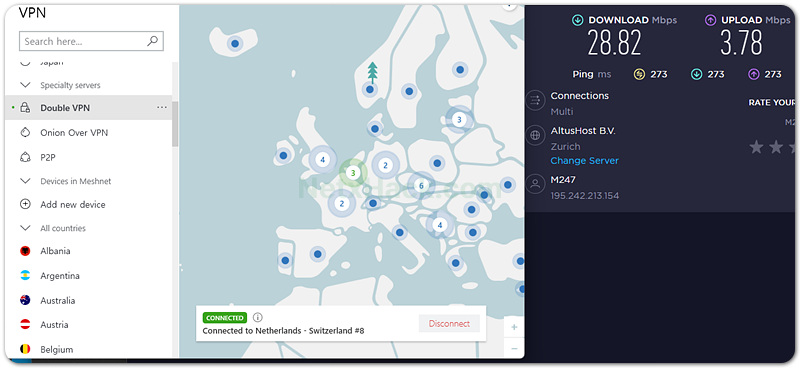Click the first rating star
This screenshot has width=800, height=368.
pos(756,147)
